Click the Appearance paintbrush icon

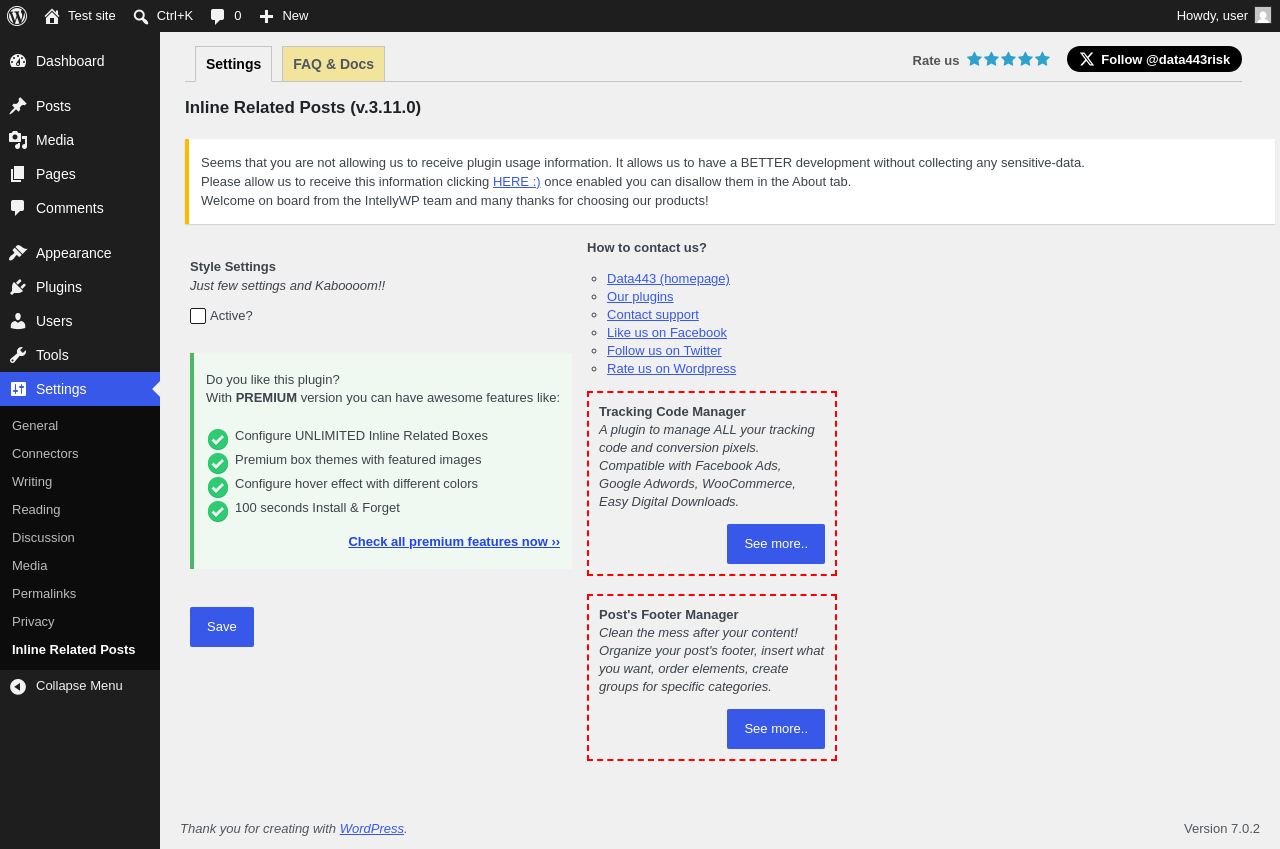click(x=18, y=253)
